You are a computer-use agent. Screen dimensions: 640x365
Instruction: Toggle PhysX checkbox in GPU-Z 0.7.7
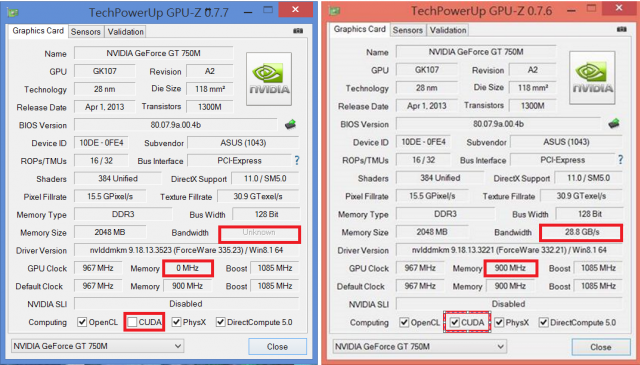pyautogui.click(x=176, y=322)
